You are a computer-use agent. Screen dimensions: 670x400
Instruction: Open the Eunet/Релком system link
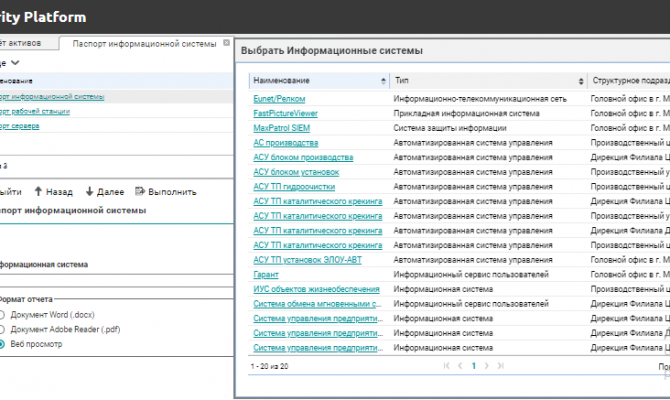(x=279, y=99)
